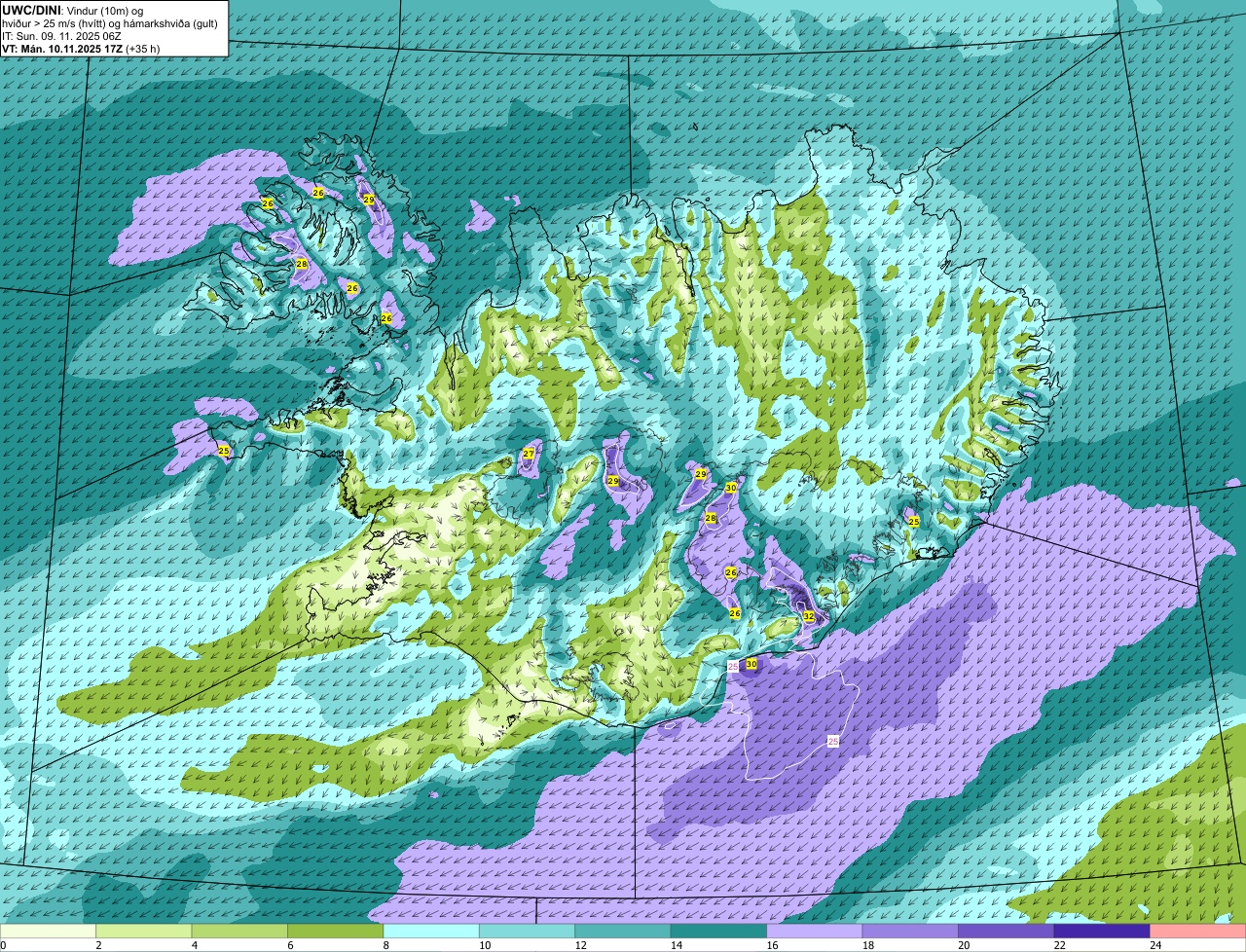Click the yellow 25 gust marker on Snæfellsnes peninsula
The image size is (1246, 952).
tap(224, 451)
